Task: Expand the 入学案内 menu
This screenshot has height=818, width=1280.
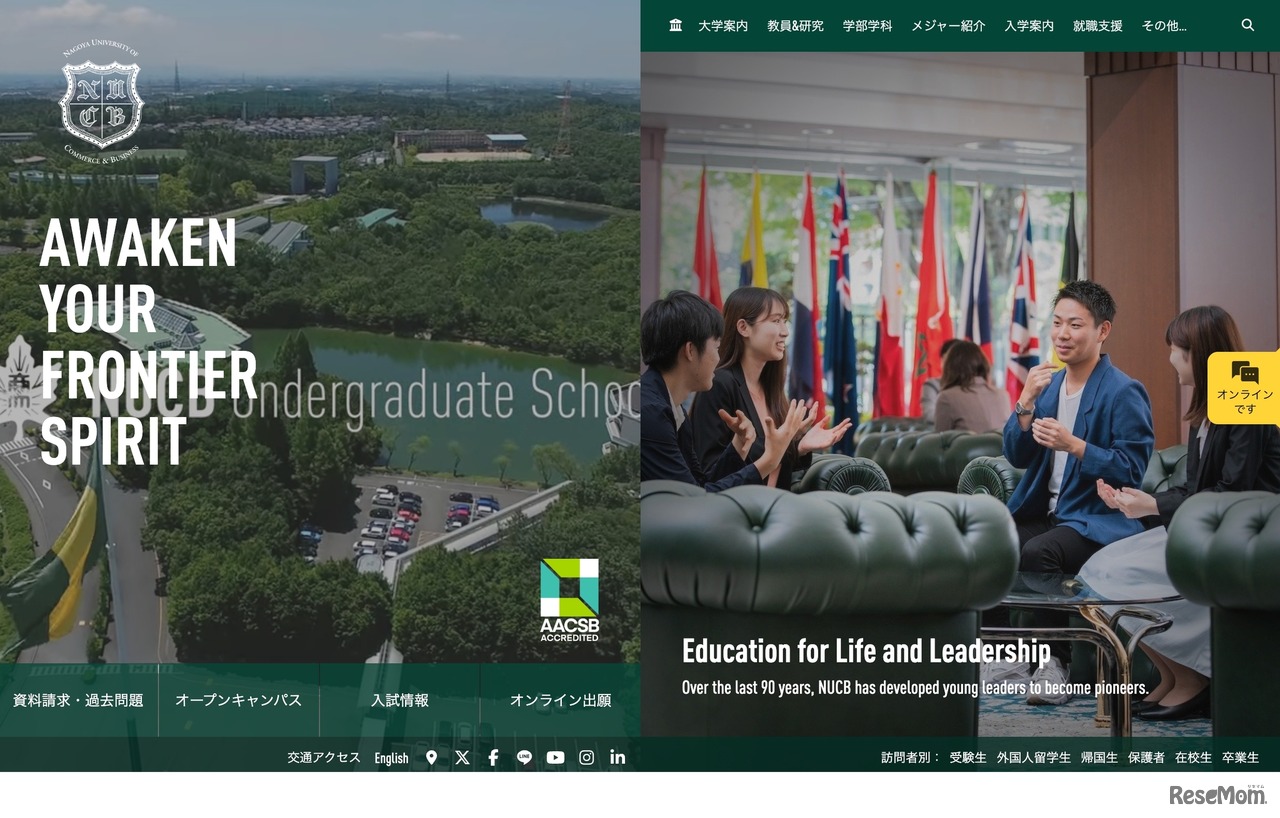Action: coord(1029,26)
